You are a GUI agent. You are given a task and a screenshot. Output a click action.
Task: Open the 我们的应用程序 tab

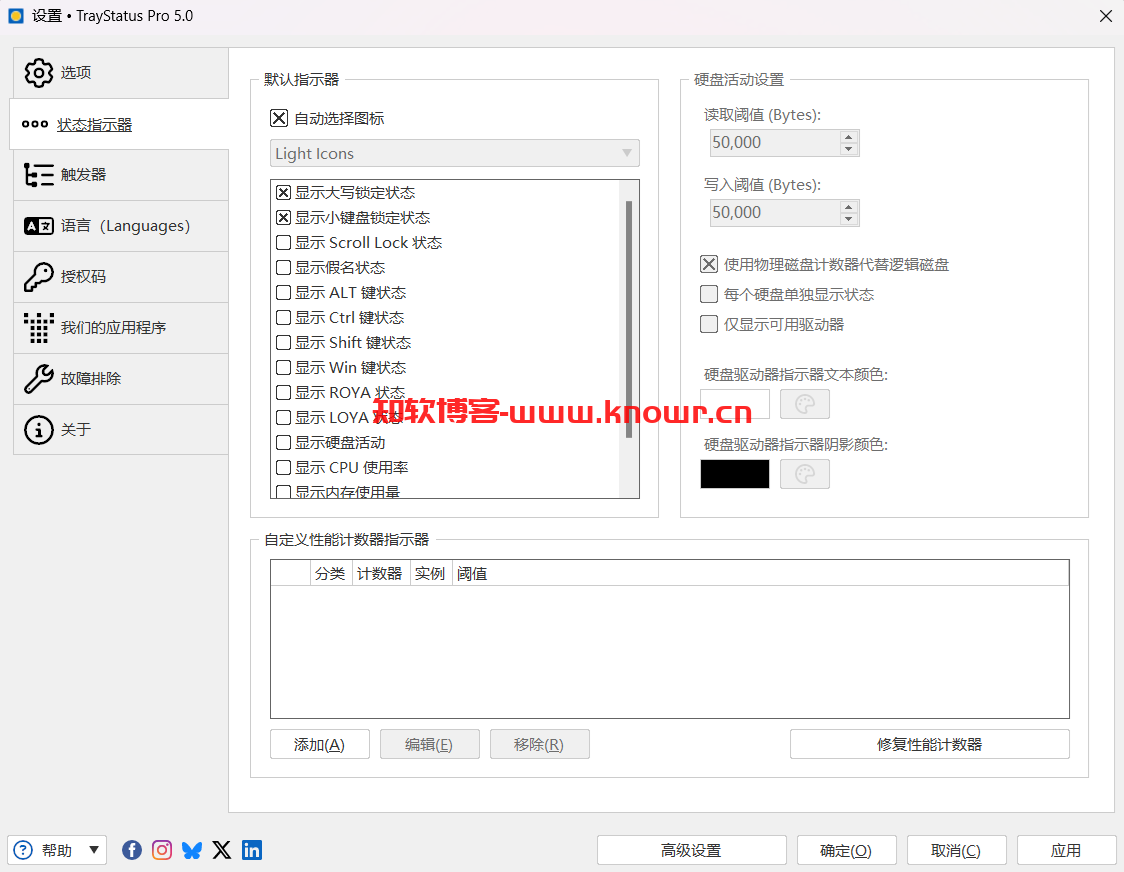pos(121,328)
